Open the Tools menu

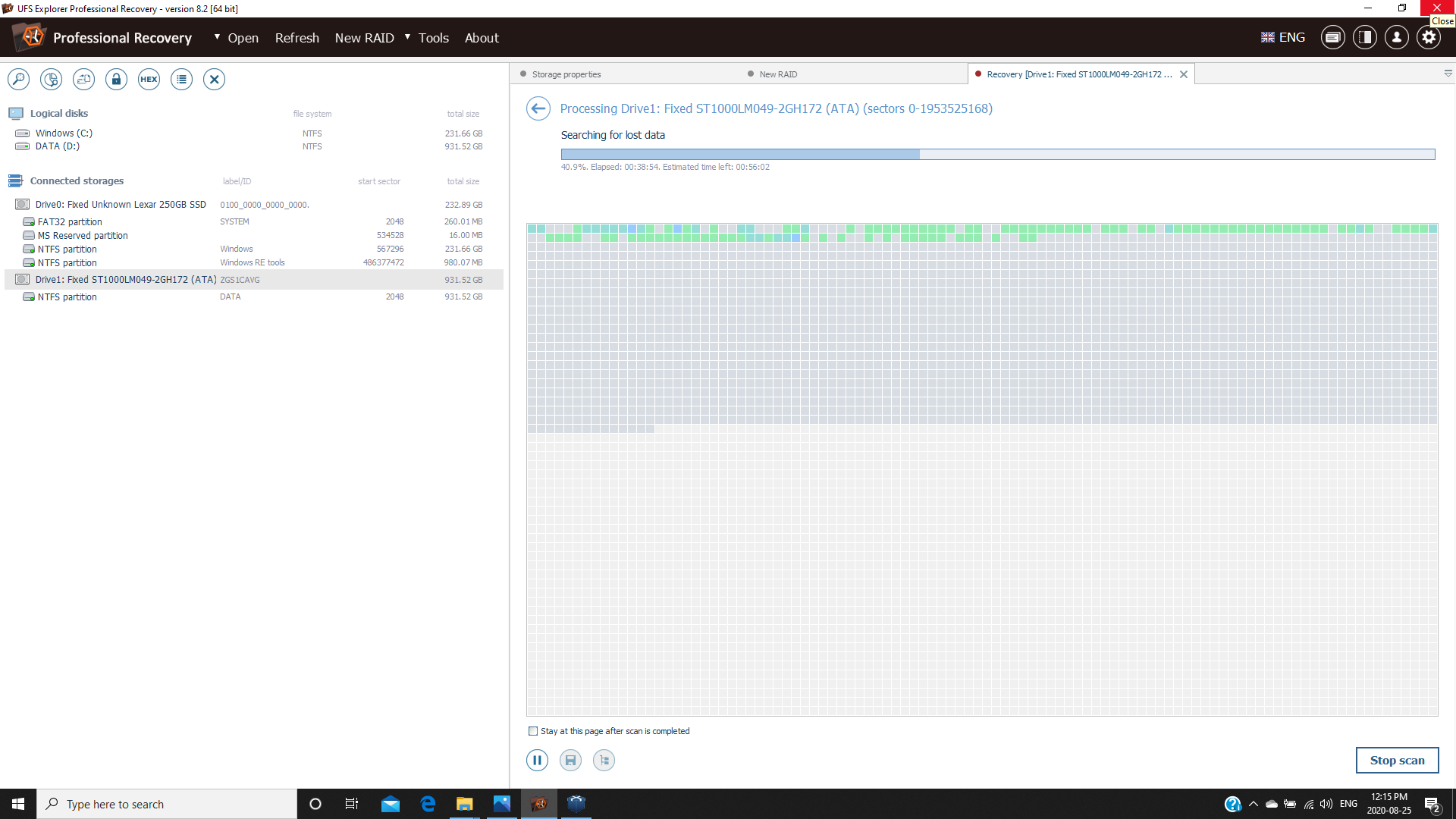point(433,38)
